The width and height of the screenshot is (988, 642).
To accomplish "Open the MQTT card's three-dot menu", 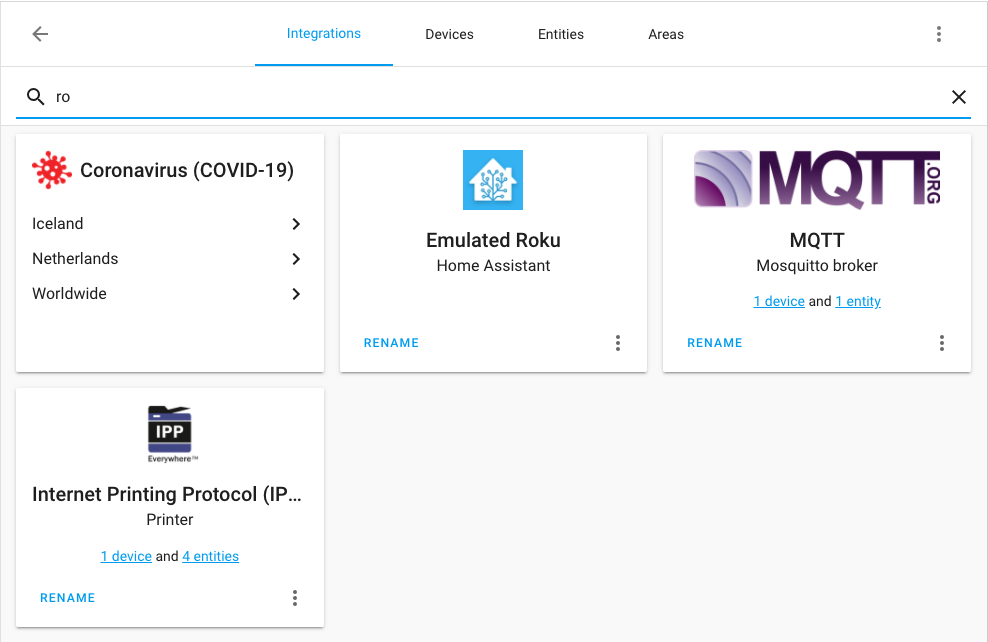I will [942, 342].
